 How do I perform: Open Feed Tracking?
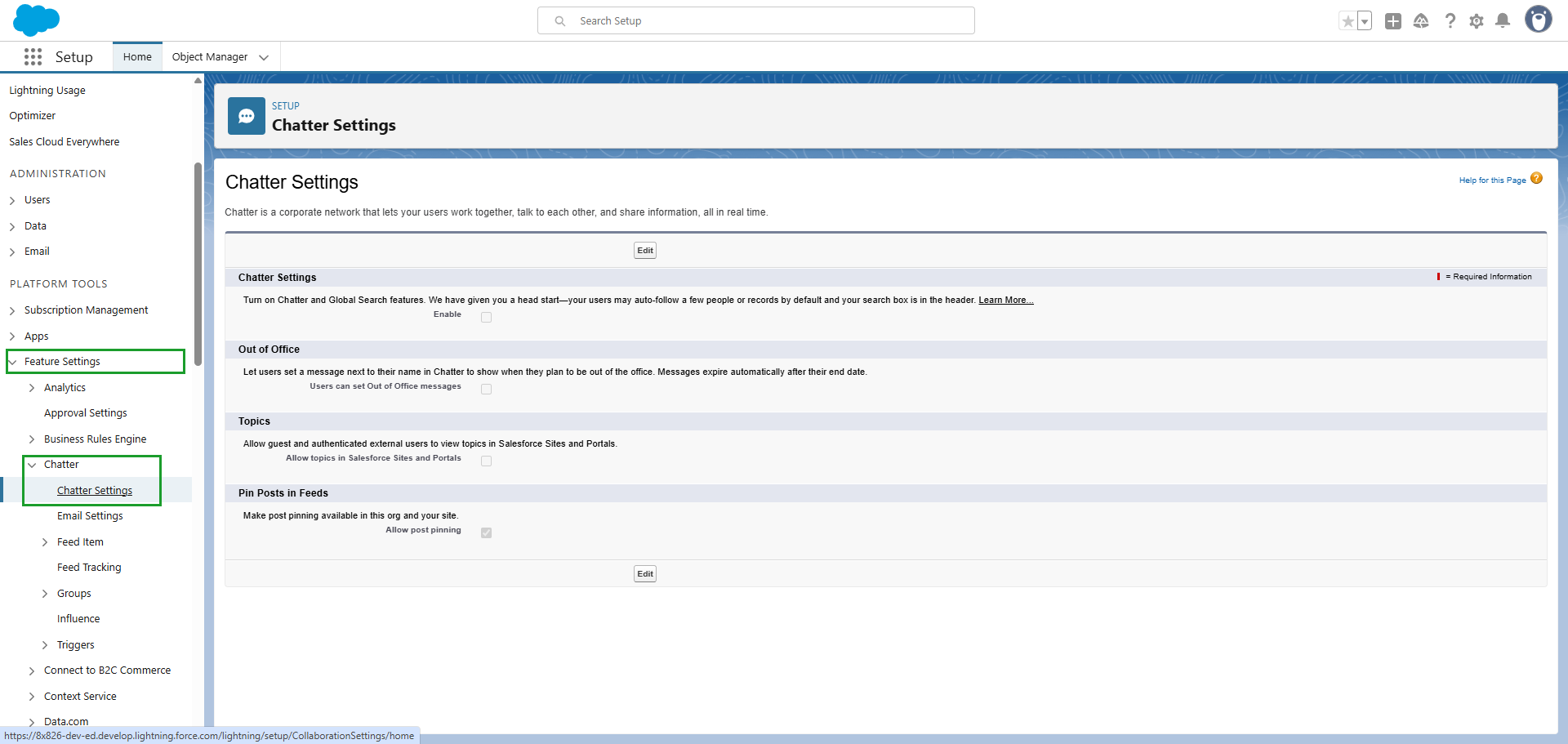(x=89, y=568)
